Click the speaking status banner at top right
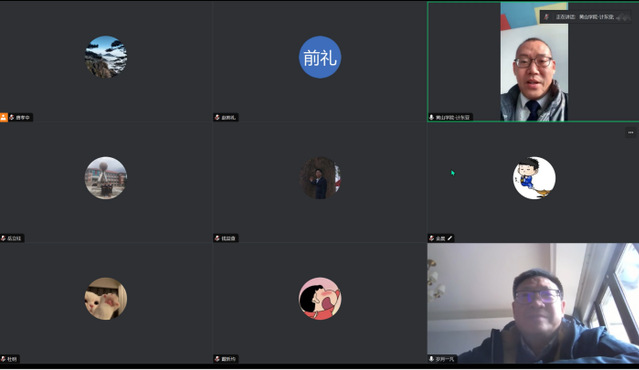Image resolution: width=639 pixels, height=370 pixels. [586, 17]
